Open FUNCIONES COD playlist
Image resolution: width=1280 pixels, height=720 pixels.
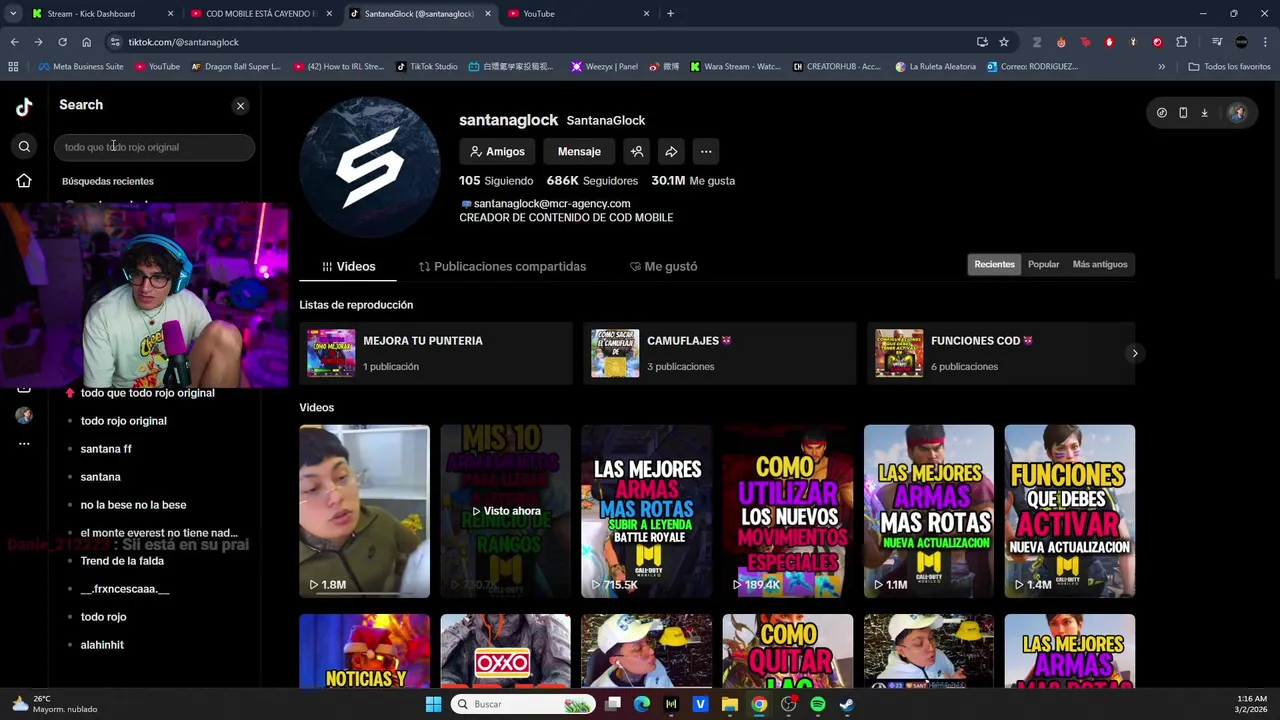click(x=1001, y=353)
